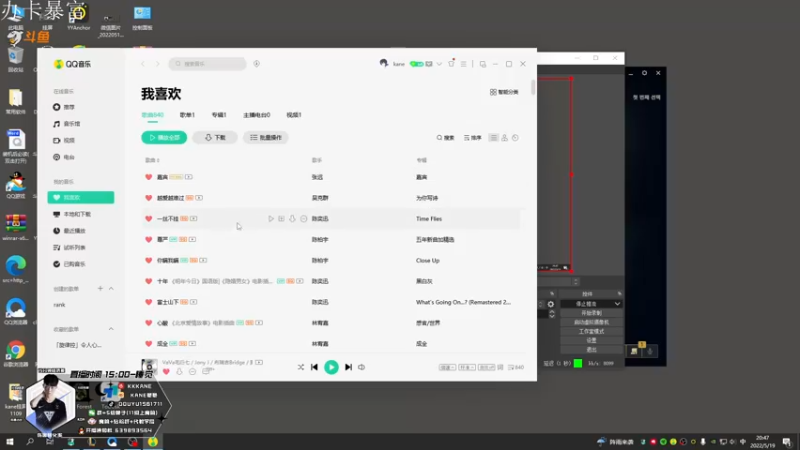The height and width of the screenshot is (450, 800).
Task: Switch to mini mode icon
Action: (483, 64)
